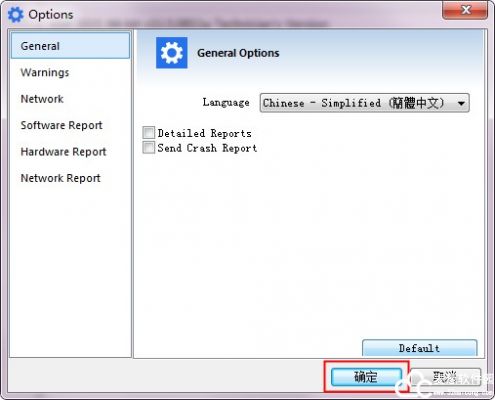Open the Software Report settings
Image resolution: width=495 pixels, height=400 pixels.
coord(61,125)
